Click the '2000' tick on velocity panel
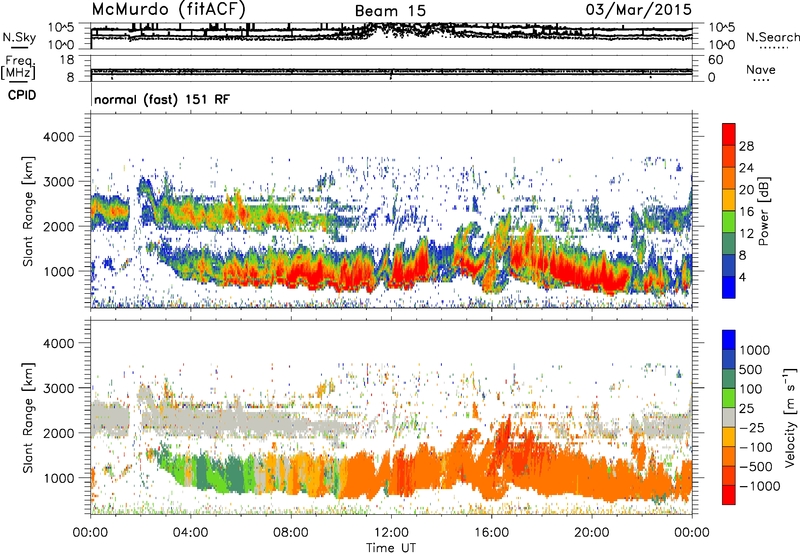Image resolution: width=800 pixels, height=554 pixels. 58,433
